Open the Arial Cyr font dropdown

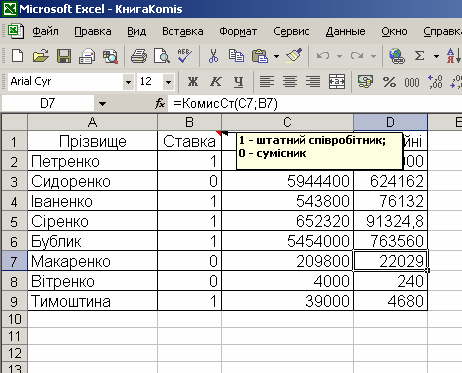click(128, 82)
